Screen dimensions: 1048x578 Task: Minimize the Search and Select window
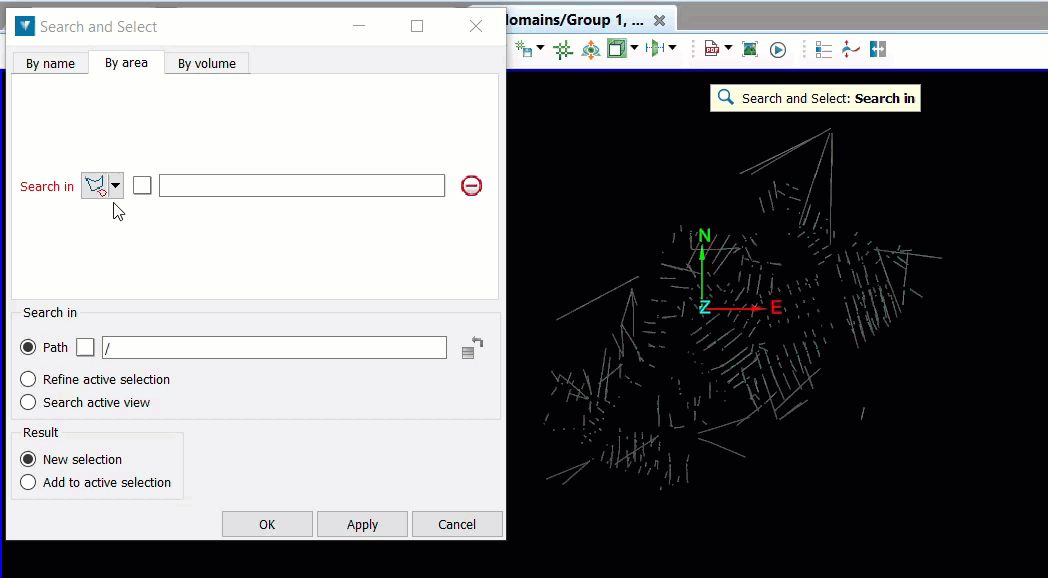pos(359,26)
